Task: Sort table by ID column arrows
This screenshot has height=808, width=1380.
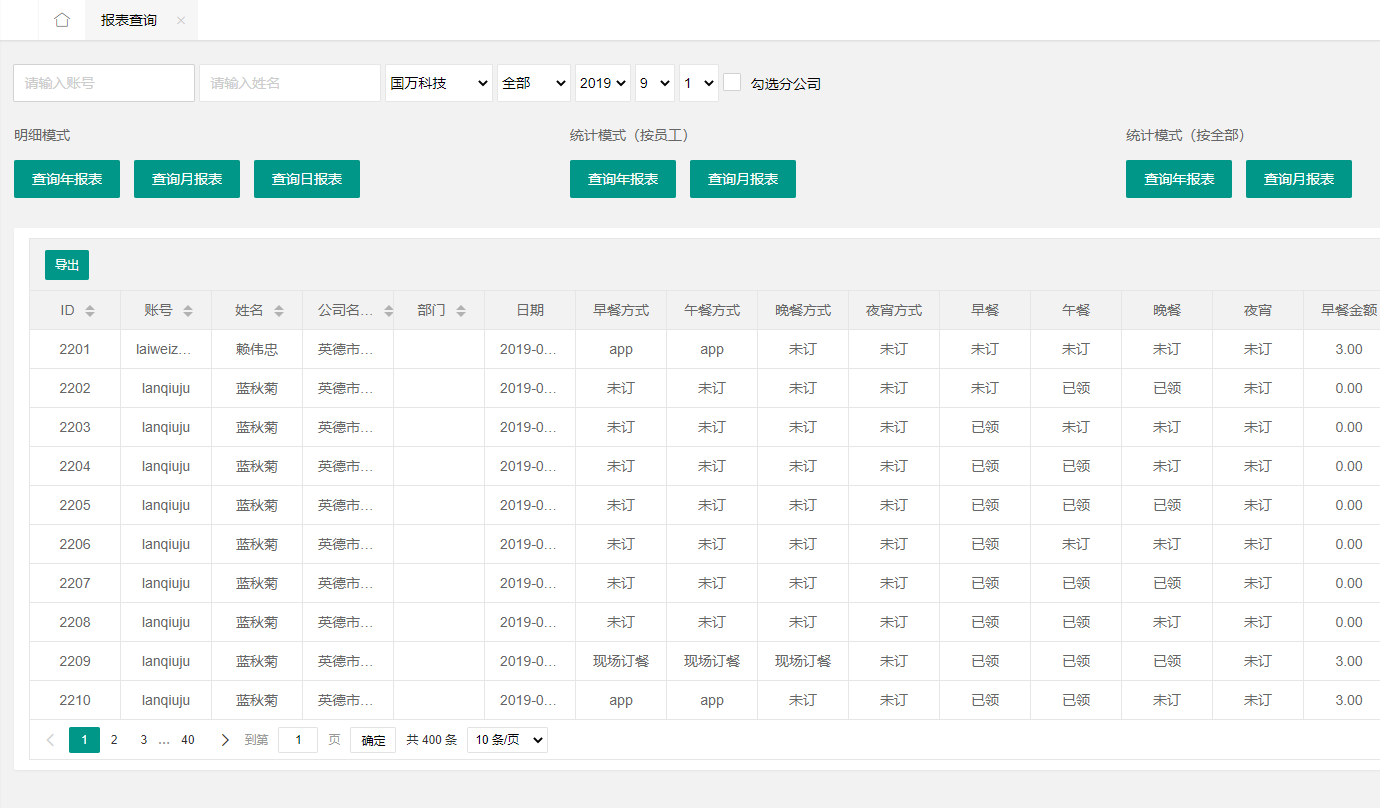Action: coord(90,311)
